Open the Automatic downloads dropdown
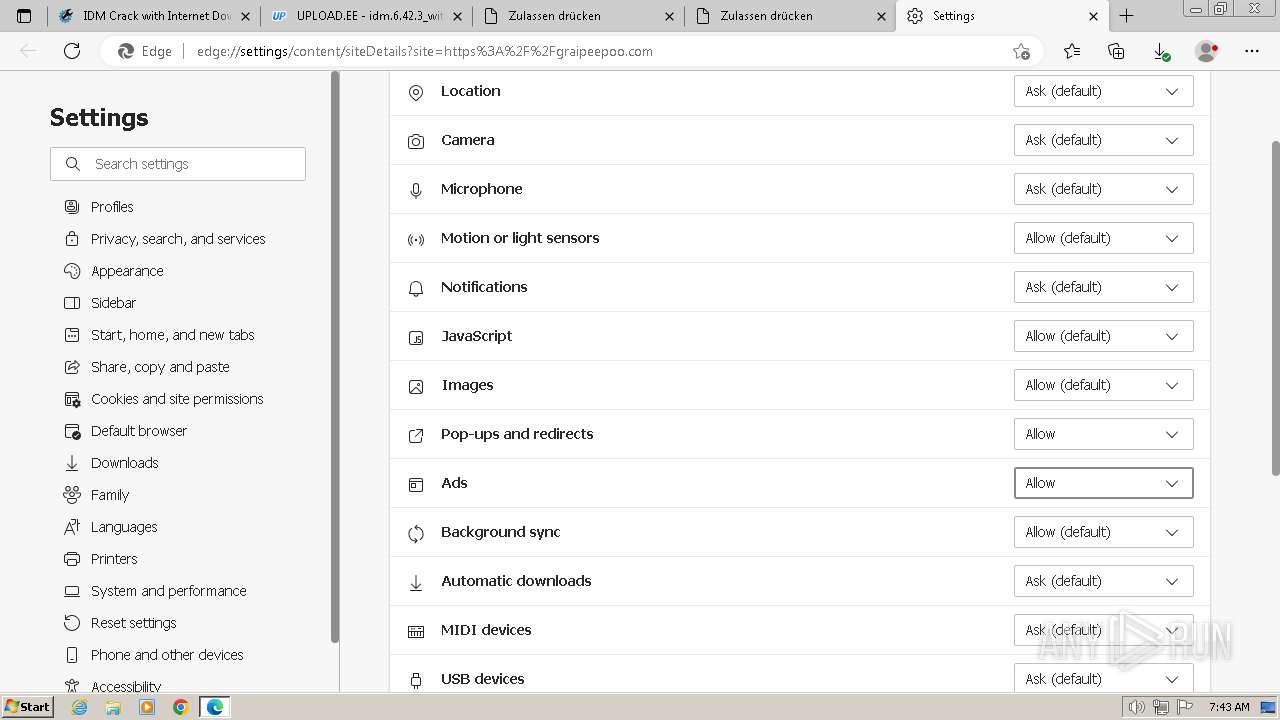 coord(1103,581)
